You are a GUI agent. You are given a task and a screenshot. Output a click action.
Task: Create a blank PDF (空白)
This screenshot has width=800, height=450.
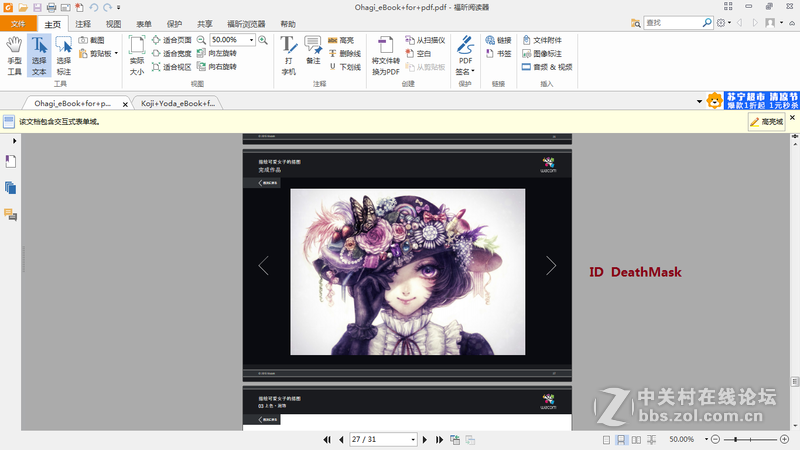(418, 53)
